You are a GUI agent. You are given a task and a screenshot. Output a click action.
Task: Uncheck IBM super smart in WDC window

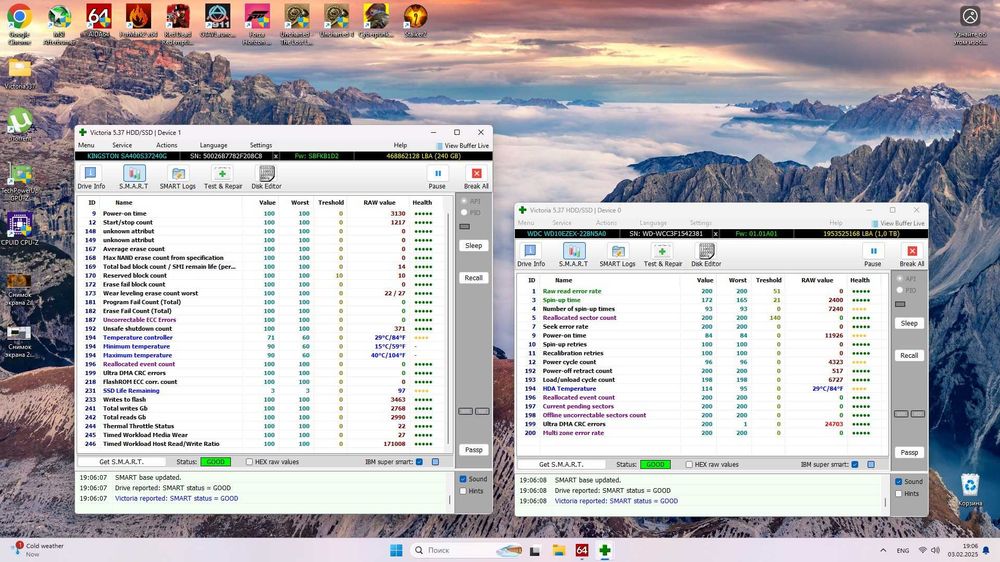[x=857, y=464]
